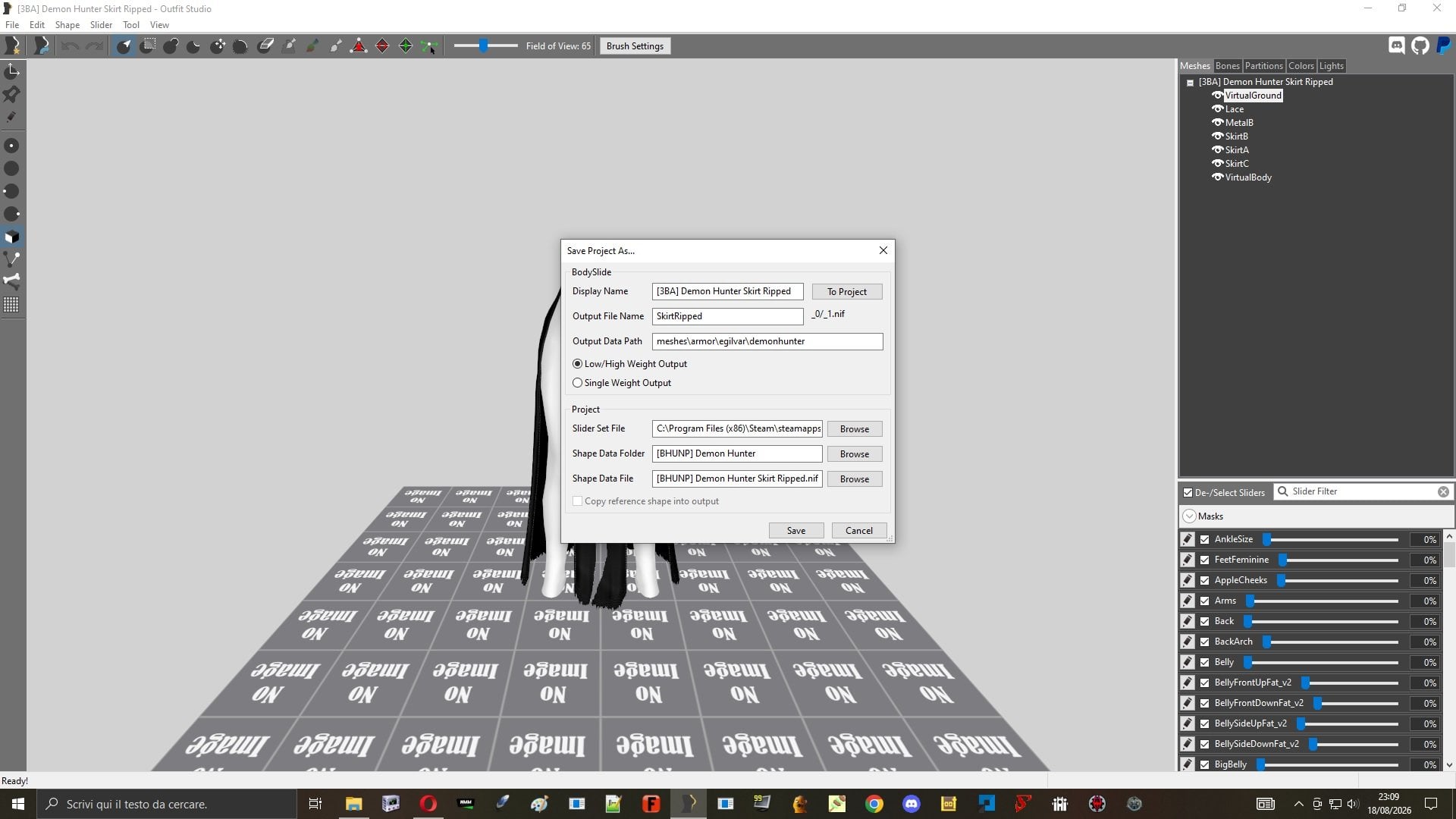Uncheck the Belly slider checkbox
This screenshot has width=1456, height=819.
point(1204,662)
